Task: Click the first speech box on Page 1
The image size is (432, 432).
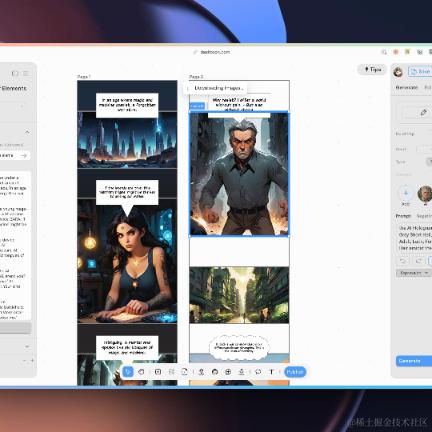Action: point(127,105)
